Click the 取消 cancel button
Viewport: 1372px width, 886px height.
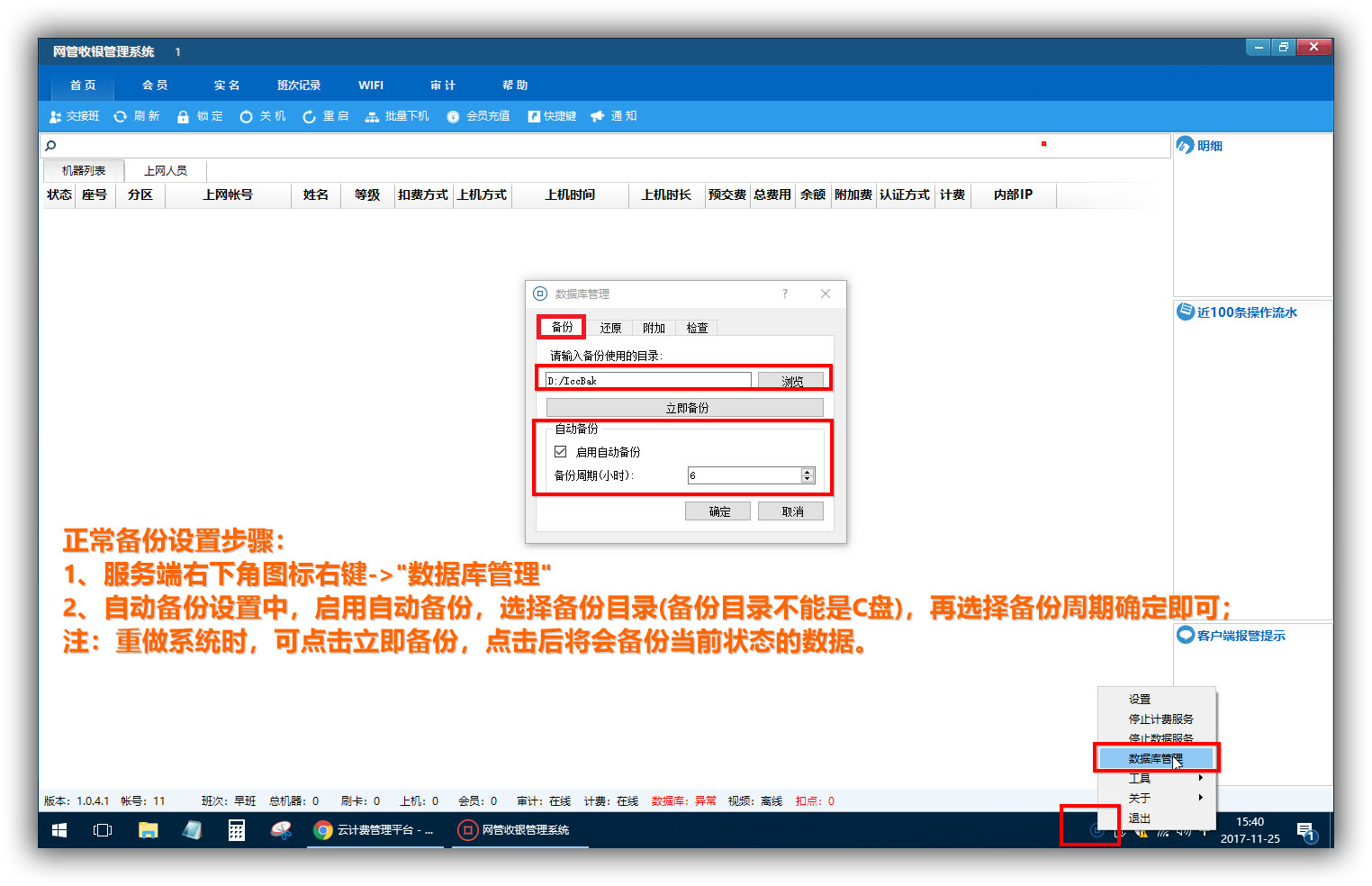tap(790, 511)
